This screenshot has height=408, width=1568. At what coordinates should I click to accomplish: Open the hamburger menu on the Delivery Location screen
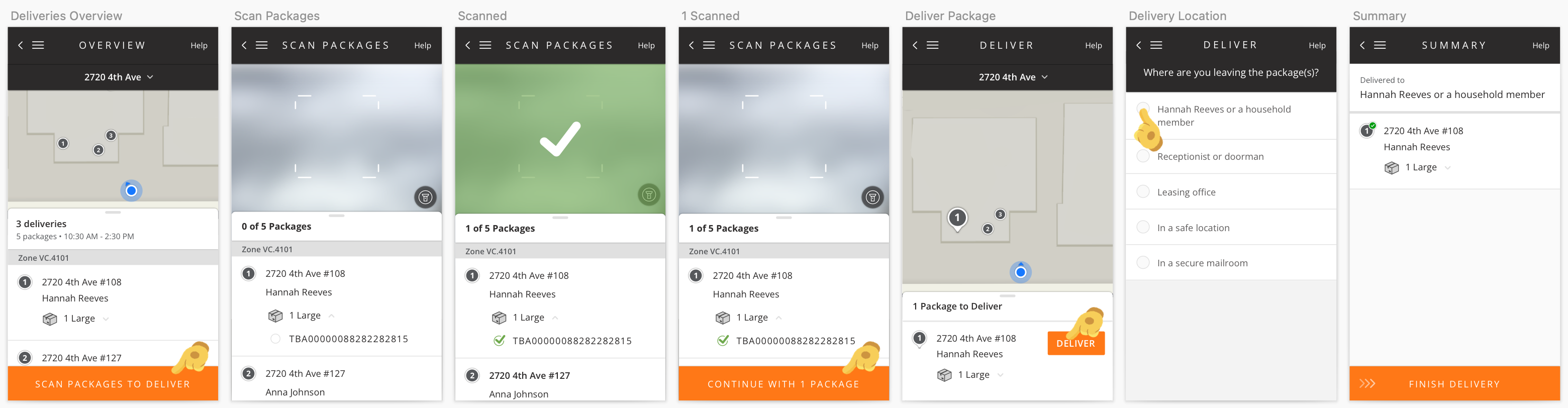[x=1156, y=45]
